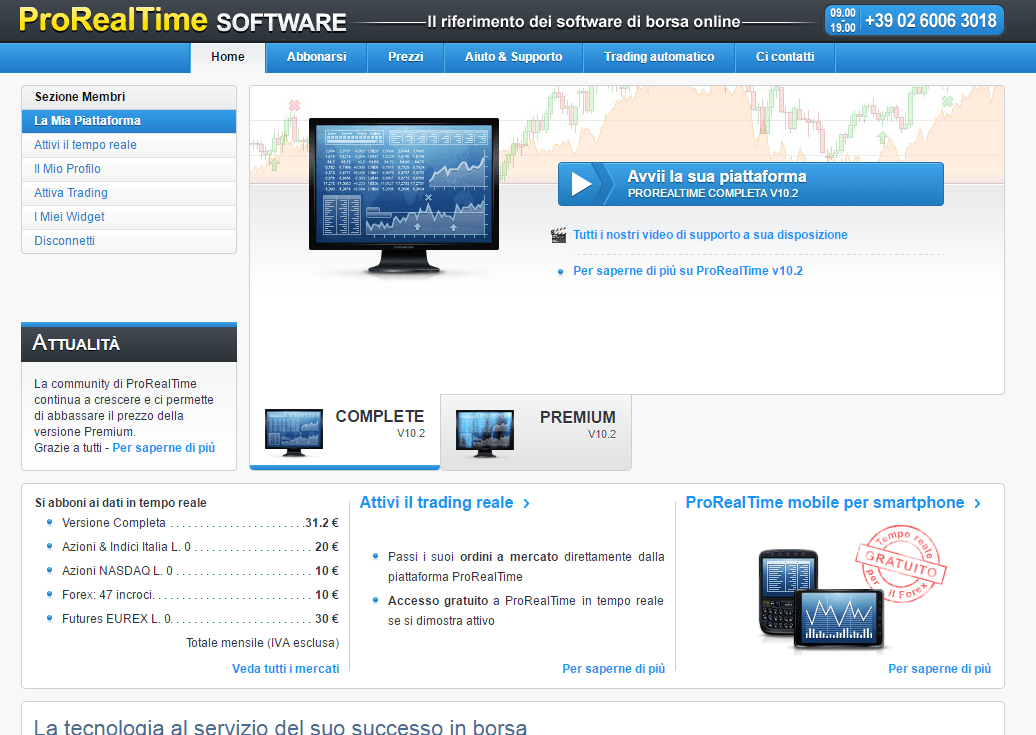This screenshot has width=1036, height=735.
Task: Select La Mia Piattaforma in sidebar
Action: pyautogui.click(x=129, y=121)
